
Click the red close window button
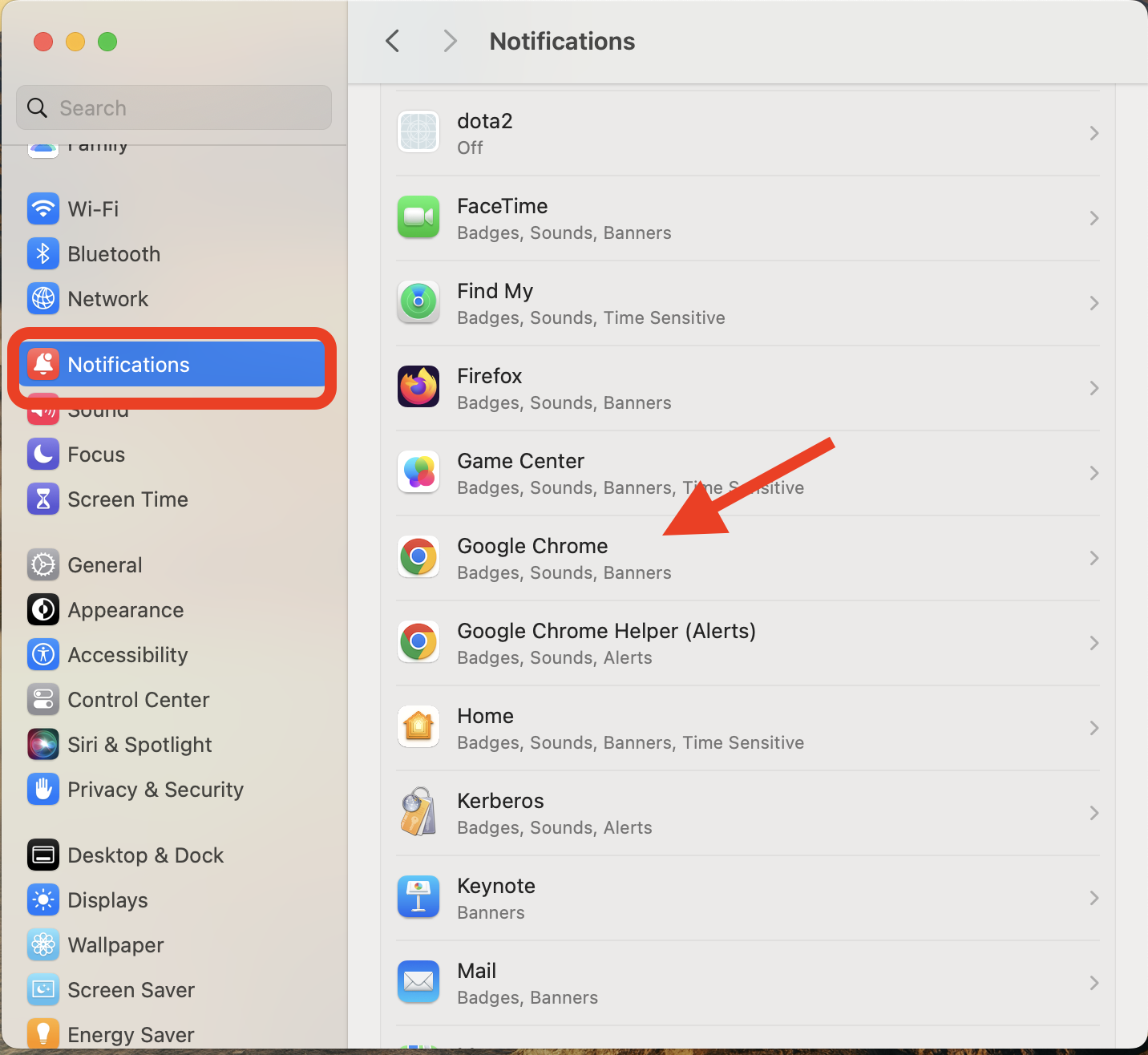[x=43, y=41]
